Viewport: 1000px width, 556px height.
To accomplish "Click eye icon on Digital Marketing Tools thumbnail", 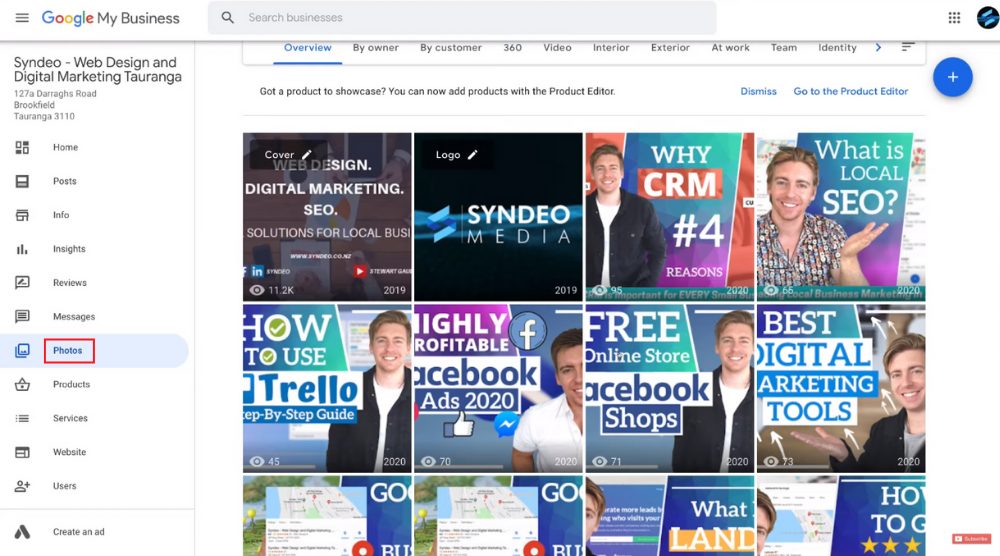I will pos(771,462).
